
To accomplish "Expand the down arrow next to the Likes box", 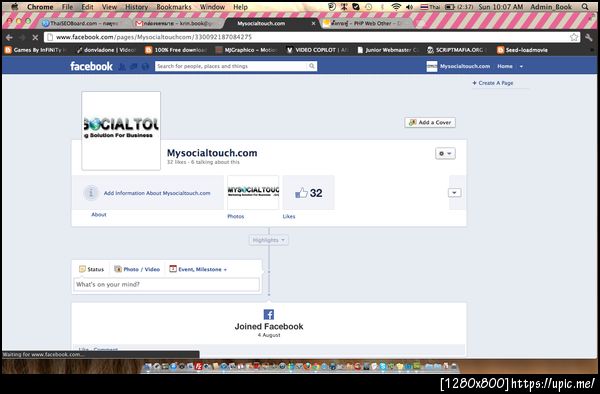I will pyautogui.click(x=454, y=192).
